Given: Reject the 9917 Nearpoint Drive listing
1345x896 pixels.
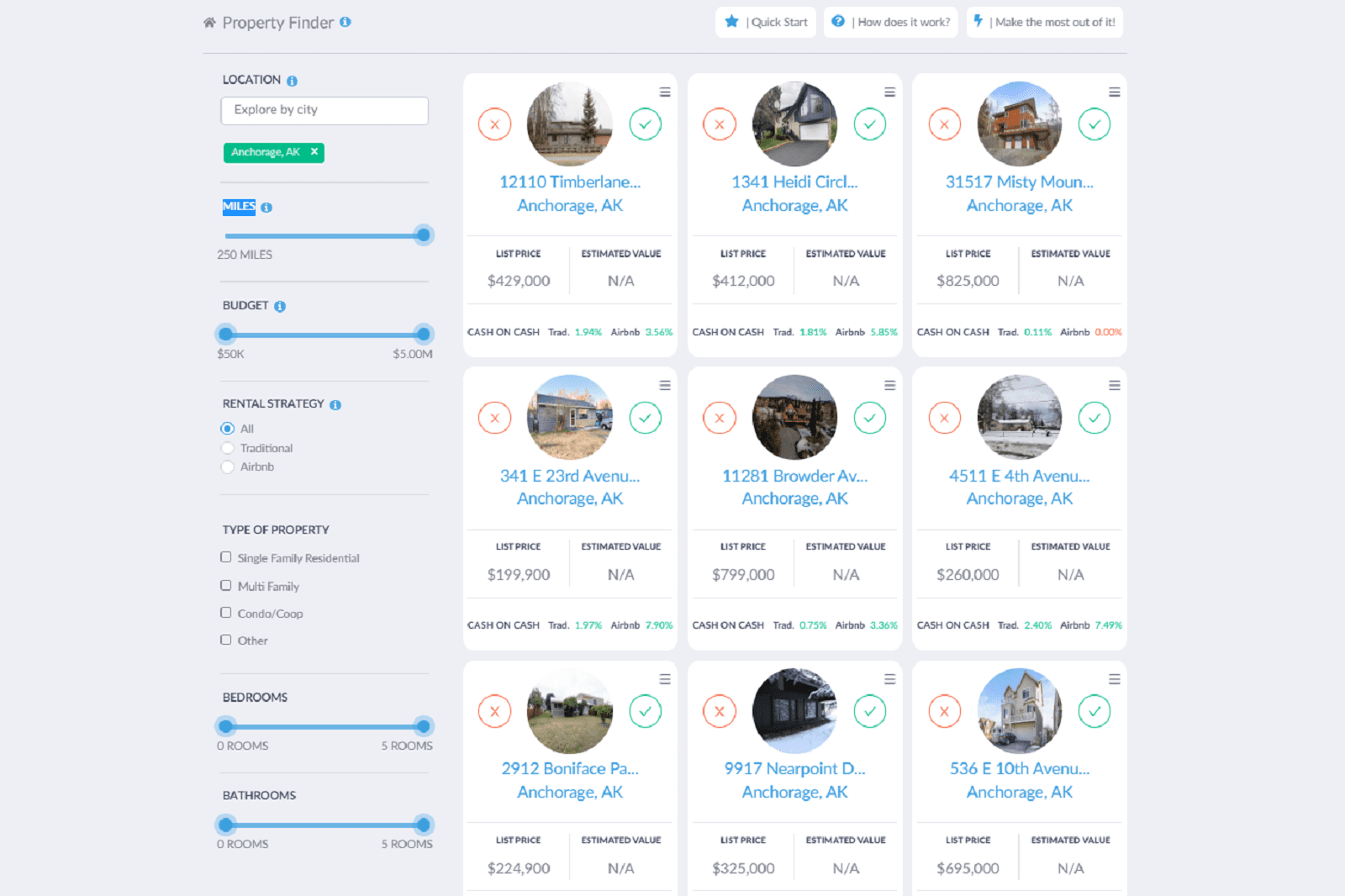Looking at the screenshot, I should click(719, 710).
